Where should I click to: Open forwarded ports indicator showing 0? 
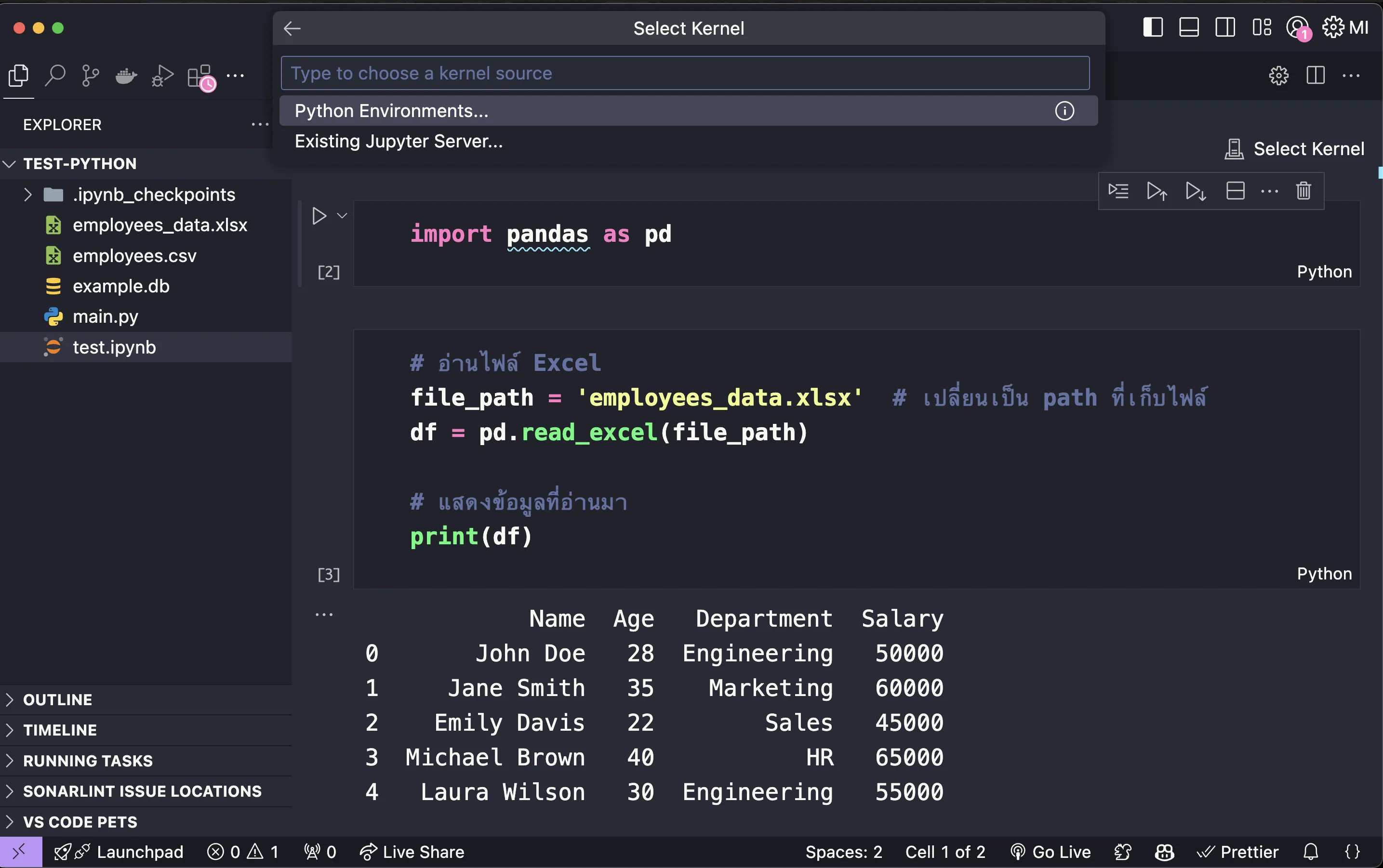320,852
